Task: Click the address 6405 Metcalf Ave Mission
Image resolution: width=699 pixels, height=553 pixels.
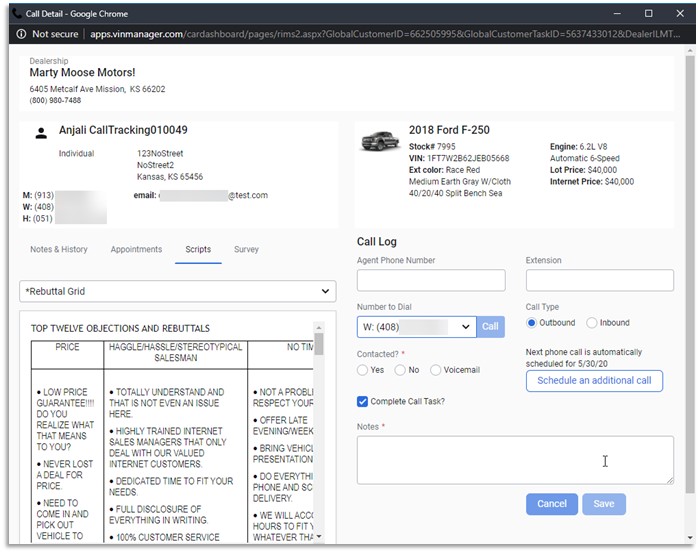Action: click(97, 89)
